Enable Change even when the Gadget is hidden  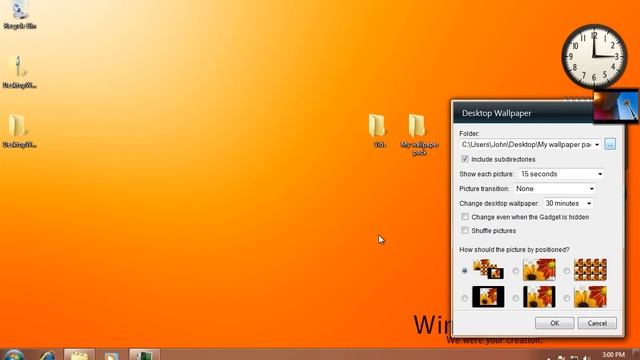464,217
